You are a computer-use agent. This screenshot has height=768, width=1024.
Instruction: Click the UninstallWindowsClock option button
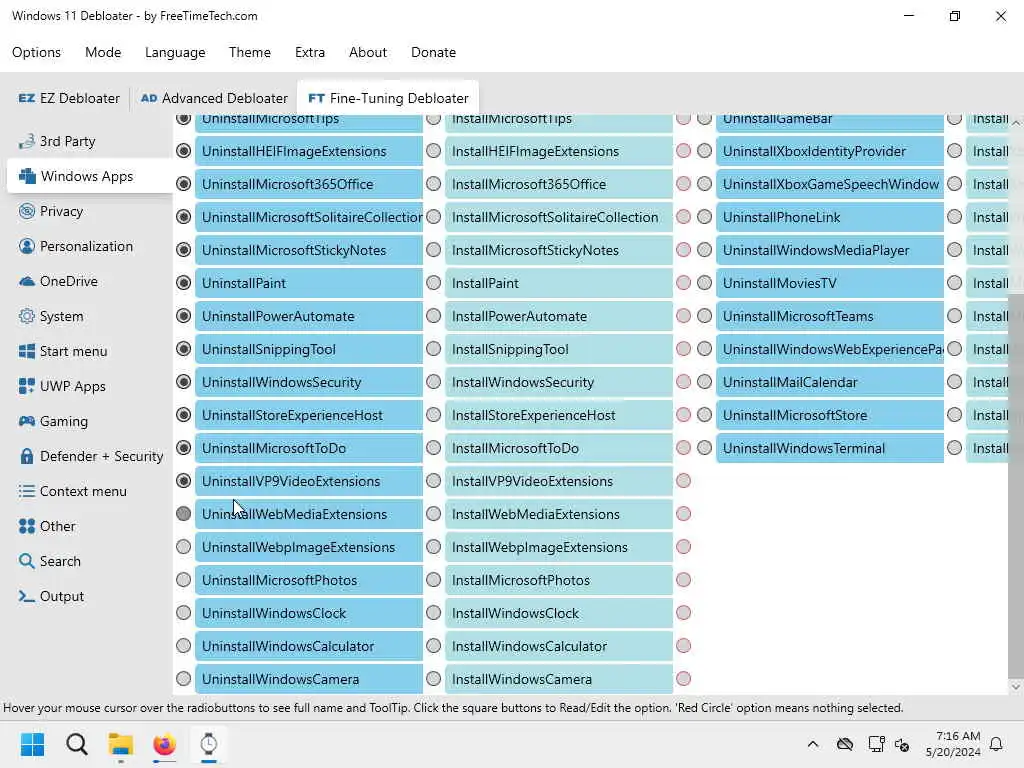[x=309, y=613]
